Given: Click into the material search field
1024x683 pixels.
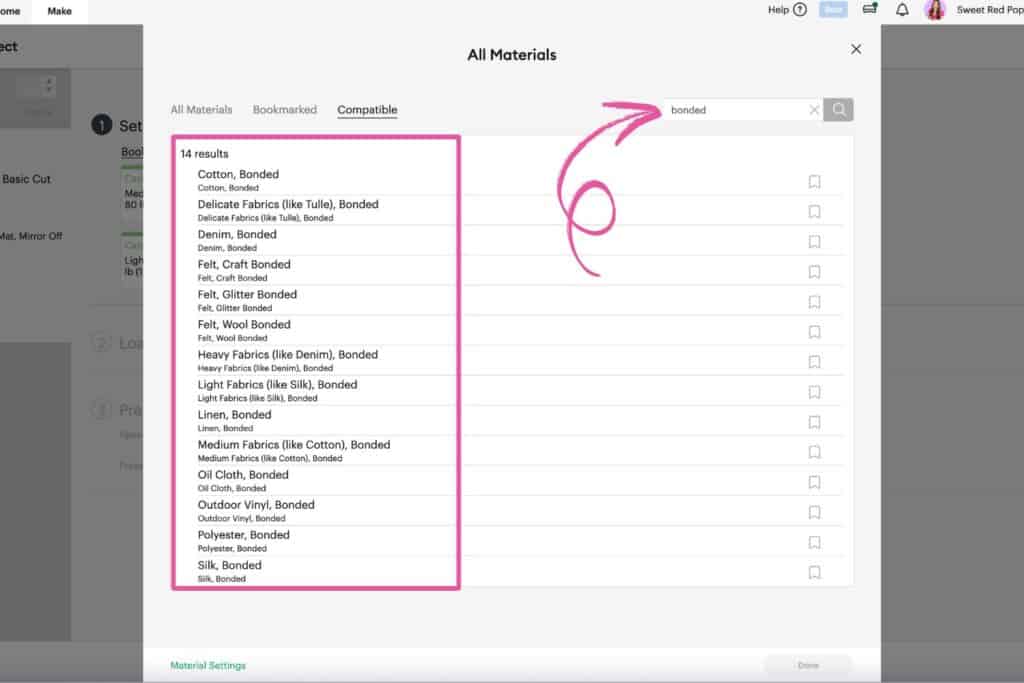Looking at the screenshot, I should [x=735, y=110].
